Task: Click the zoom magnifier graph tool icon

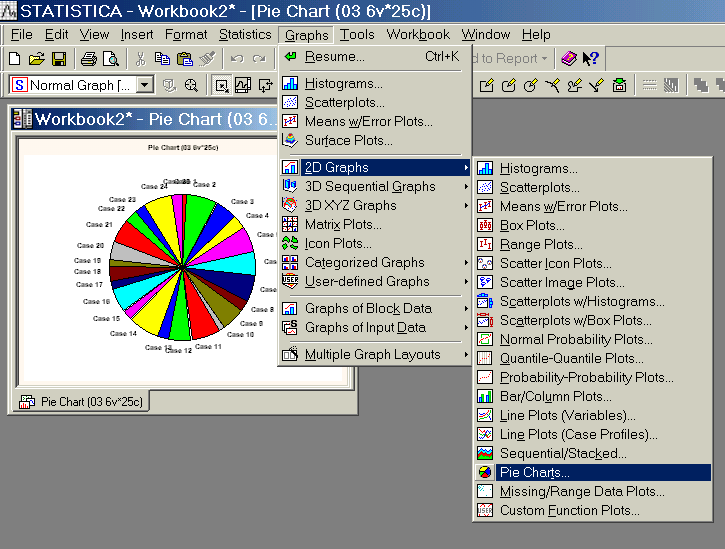Action: (191, 86)
